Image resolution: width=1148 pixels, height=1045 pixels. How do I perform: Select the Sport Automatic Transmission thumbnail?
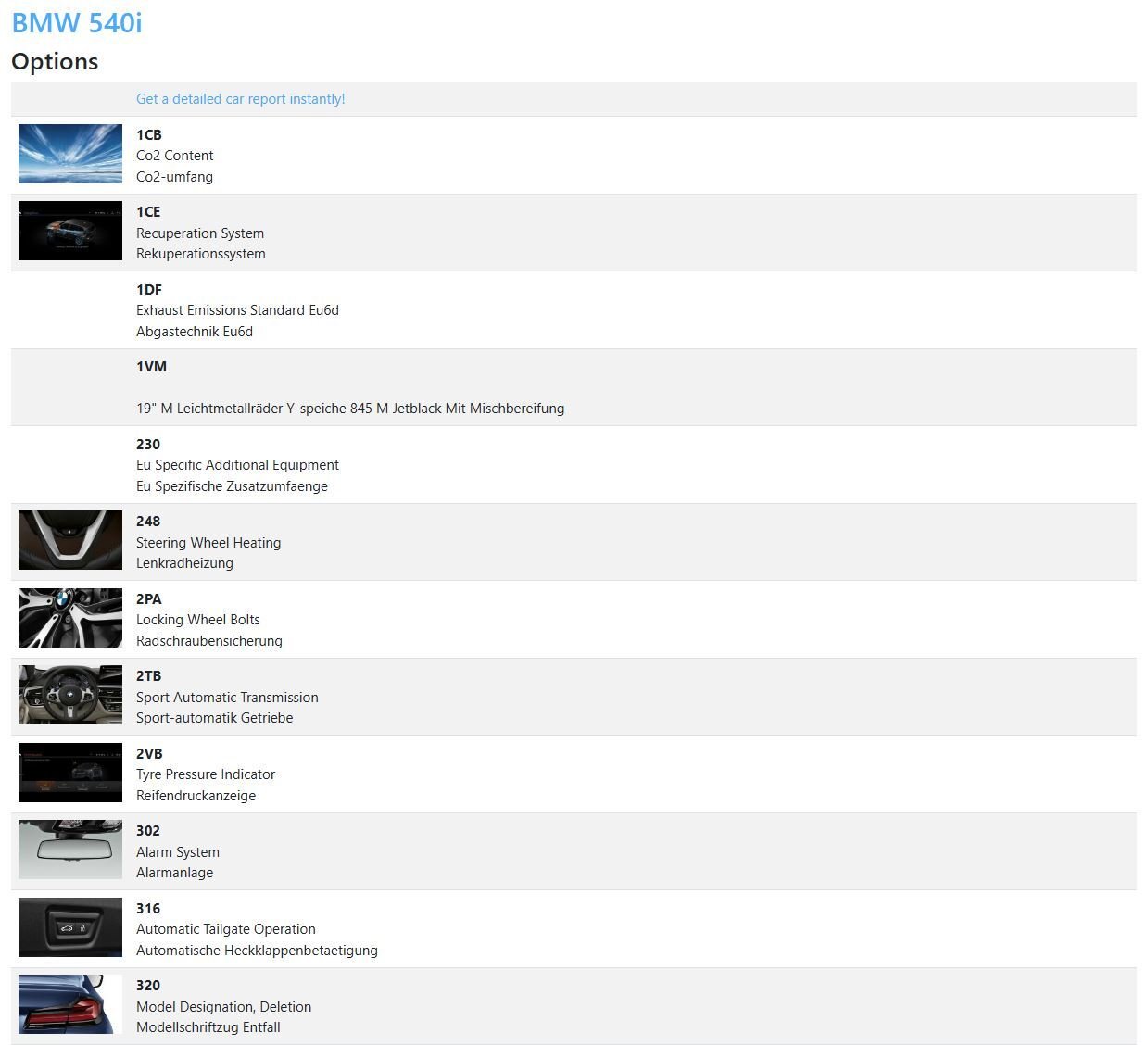coord(70,695)
